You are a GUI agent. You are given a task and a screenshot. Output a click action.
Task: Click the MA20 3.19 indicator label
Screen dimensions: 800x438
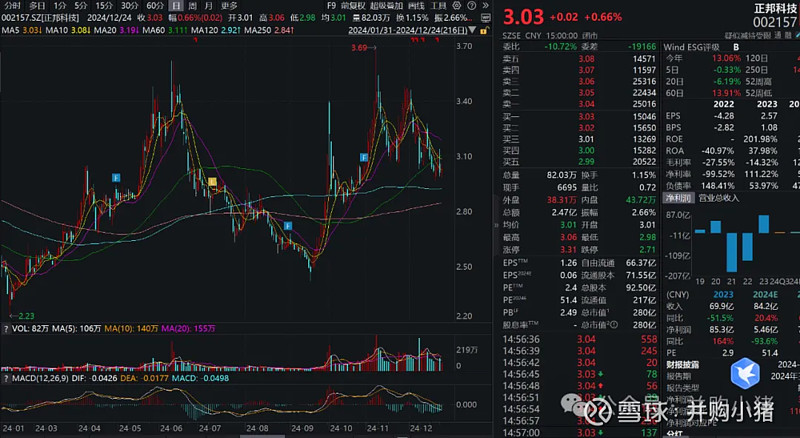pos(115,31)
